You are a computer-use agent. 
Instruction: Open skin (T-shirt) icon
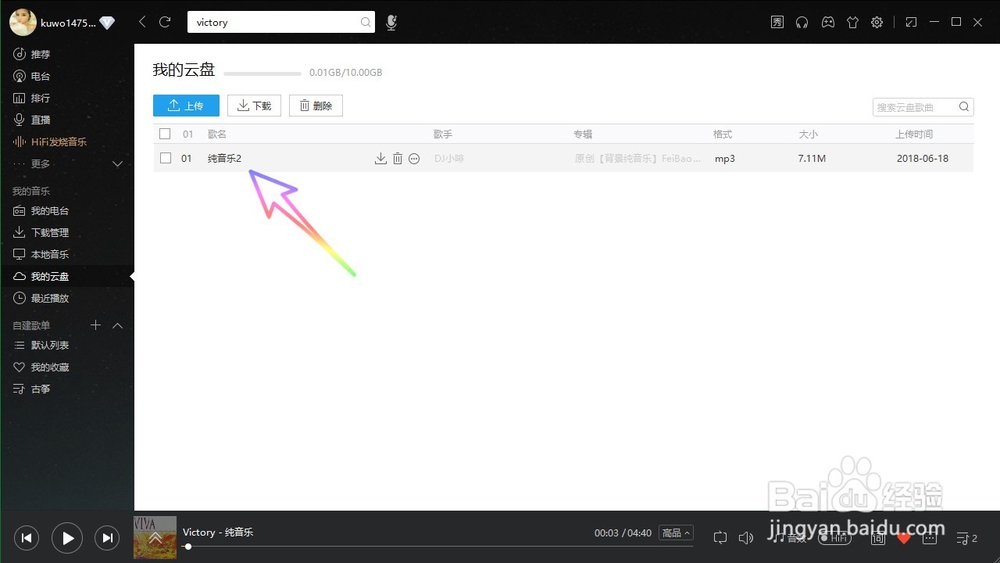[853, 22]
